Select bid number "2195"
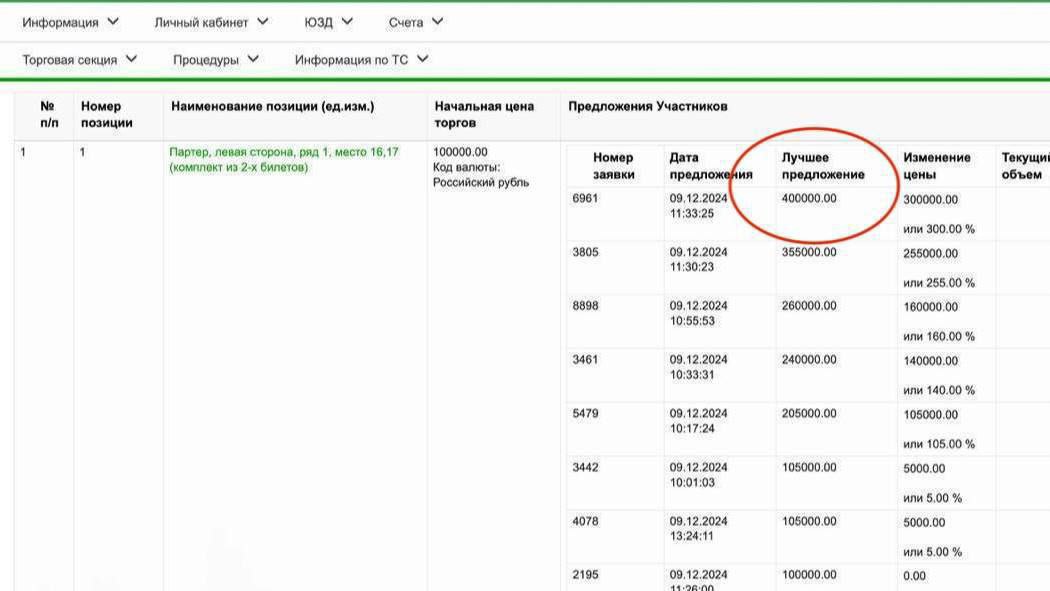Image resolution: width=1050 pixels, height=591 pixels. (x=585, y=575)
